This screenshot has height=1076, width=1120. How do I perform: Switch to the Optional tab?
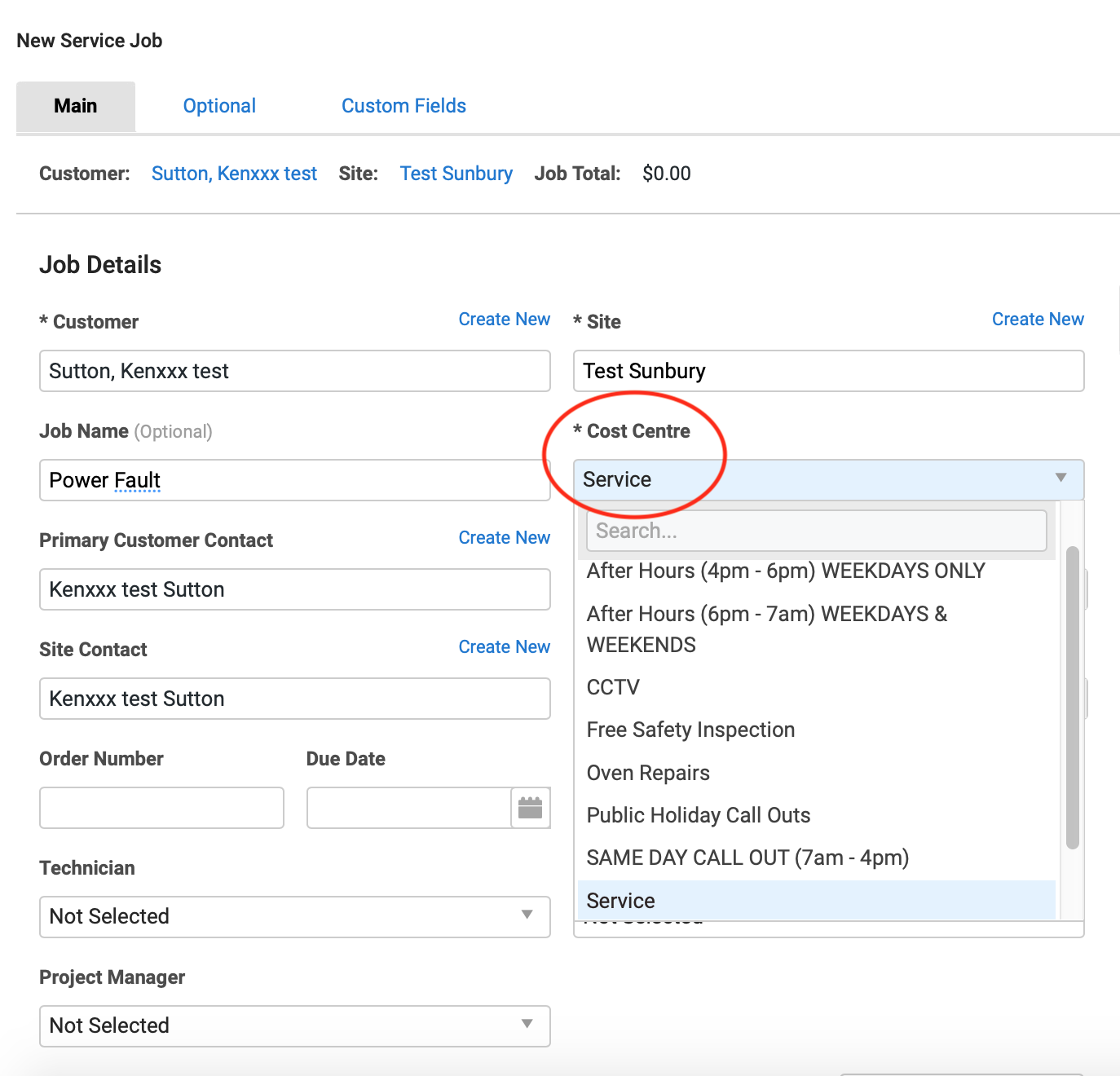tap(219, 106)
